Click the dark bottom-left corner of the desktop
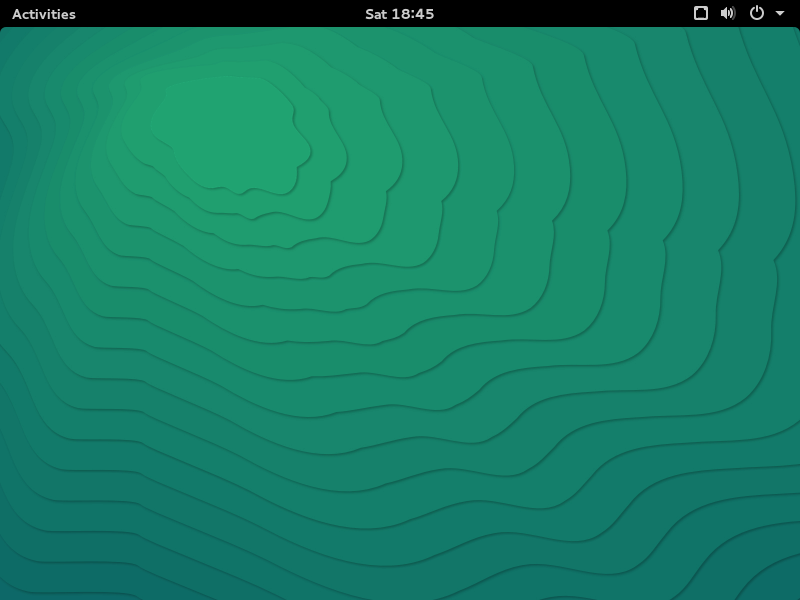Viewport: 800px width, 600px height. tap(5, 594)
